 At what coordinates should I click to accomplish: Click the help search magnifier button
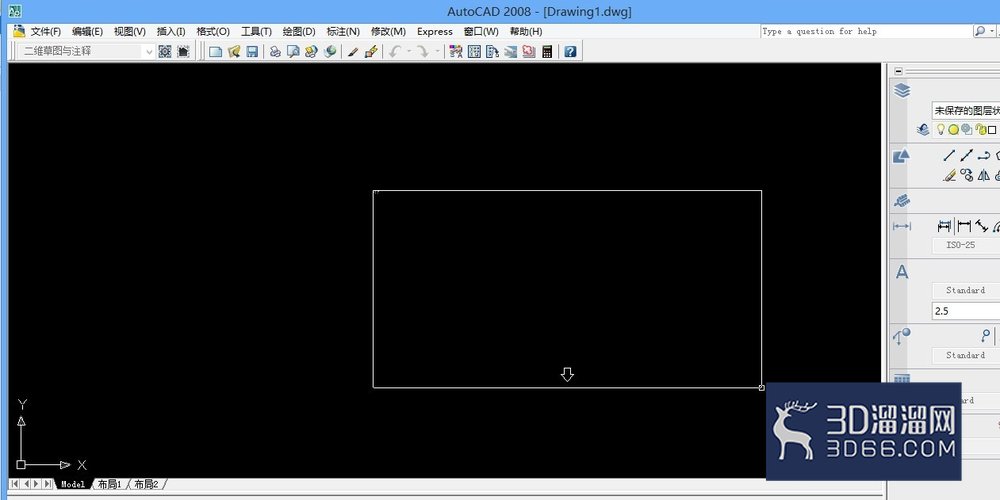pos(980,31)
